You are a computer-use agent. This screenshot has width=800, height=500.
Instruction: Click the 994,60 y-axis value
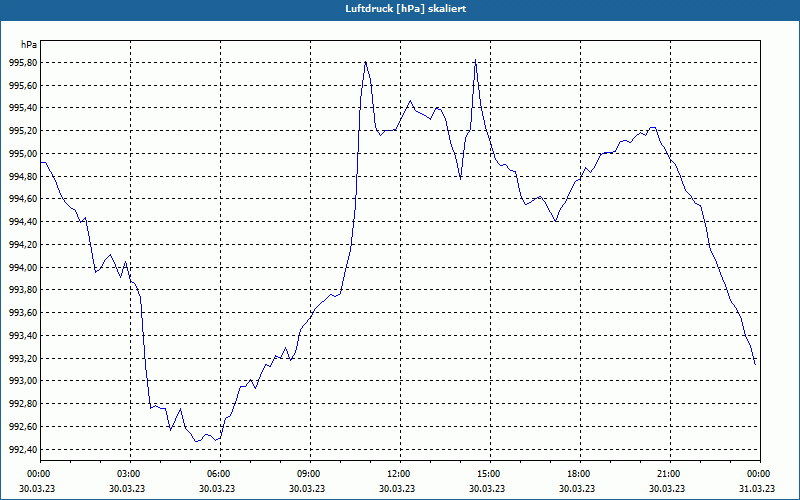23,199
